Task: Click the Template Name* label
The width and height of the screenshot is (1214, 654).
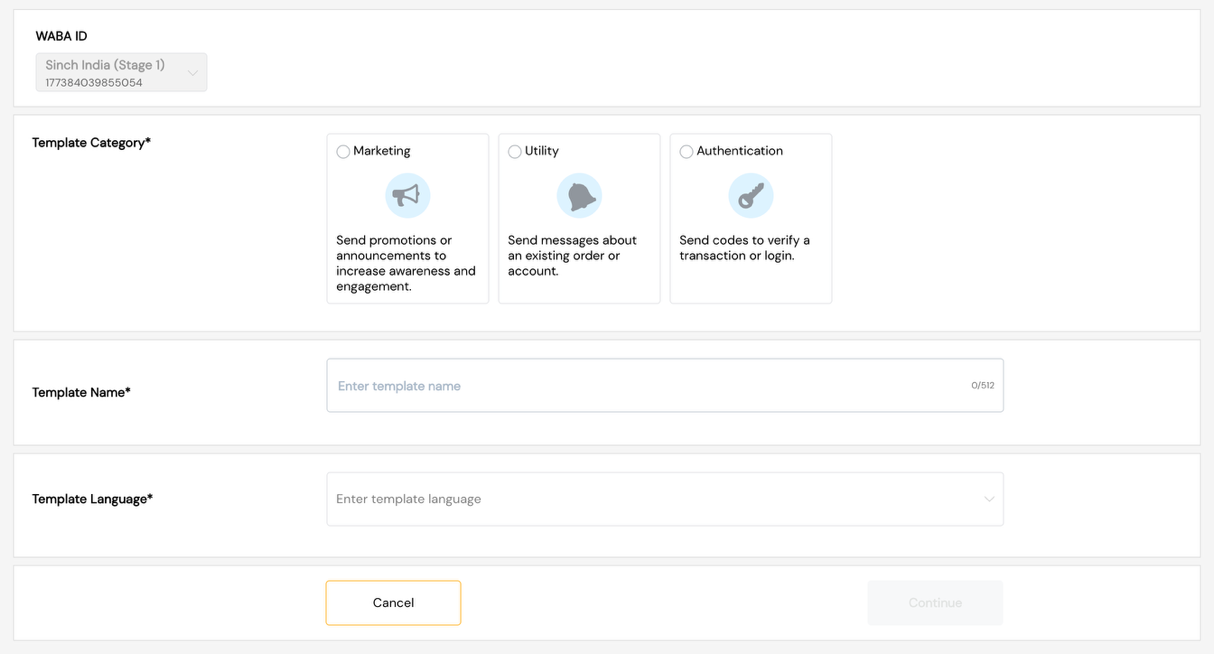Action: point(81,393)
